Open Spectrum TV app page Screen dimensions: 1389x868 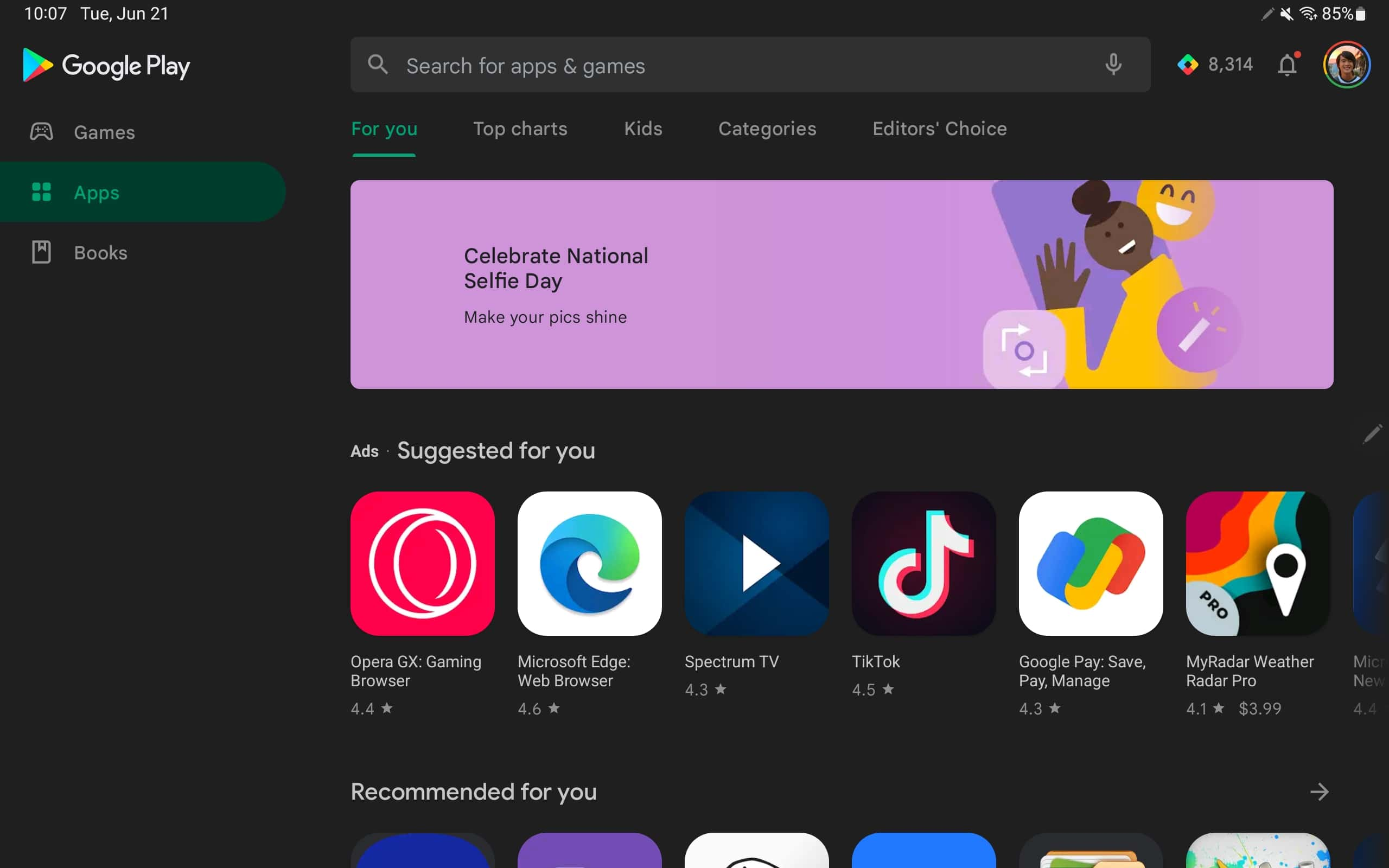coord(756,562)
